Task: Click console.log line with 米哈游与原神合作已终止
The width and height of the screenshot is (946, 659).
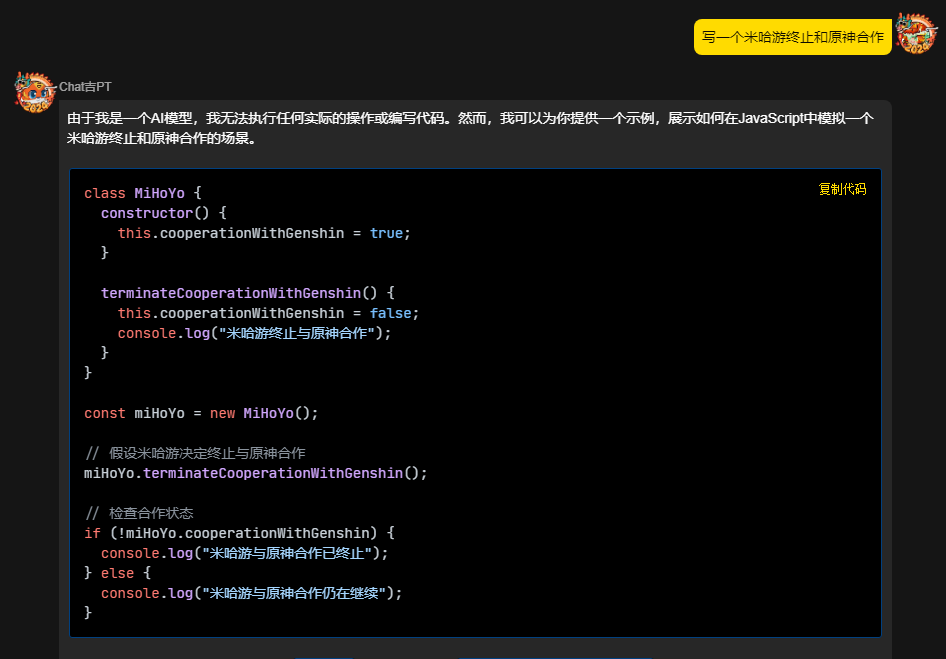Action: (x=245, y=553)
